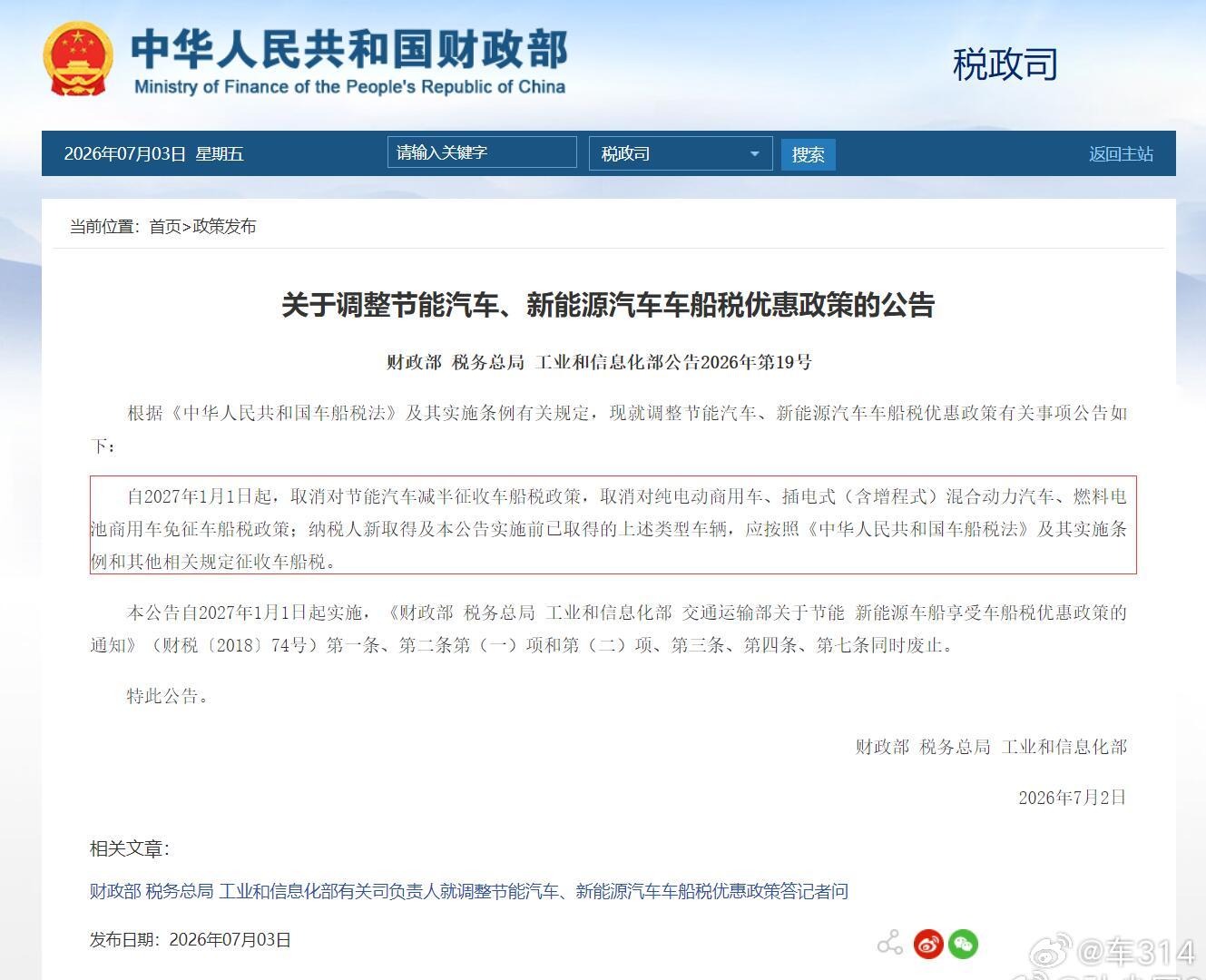Click the share icon near publish date

890,944
